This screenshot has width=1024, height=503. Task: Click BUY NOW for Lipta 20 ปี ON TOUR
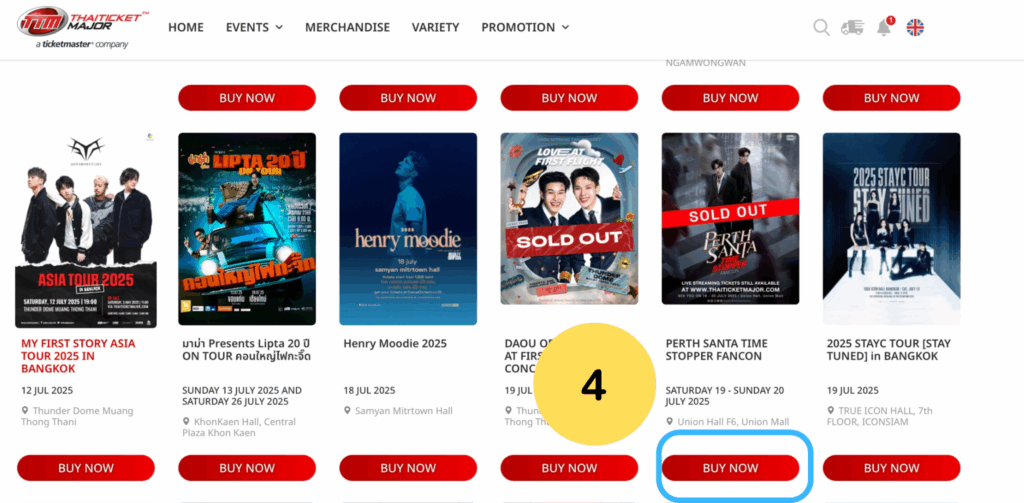tap(247, 468)
